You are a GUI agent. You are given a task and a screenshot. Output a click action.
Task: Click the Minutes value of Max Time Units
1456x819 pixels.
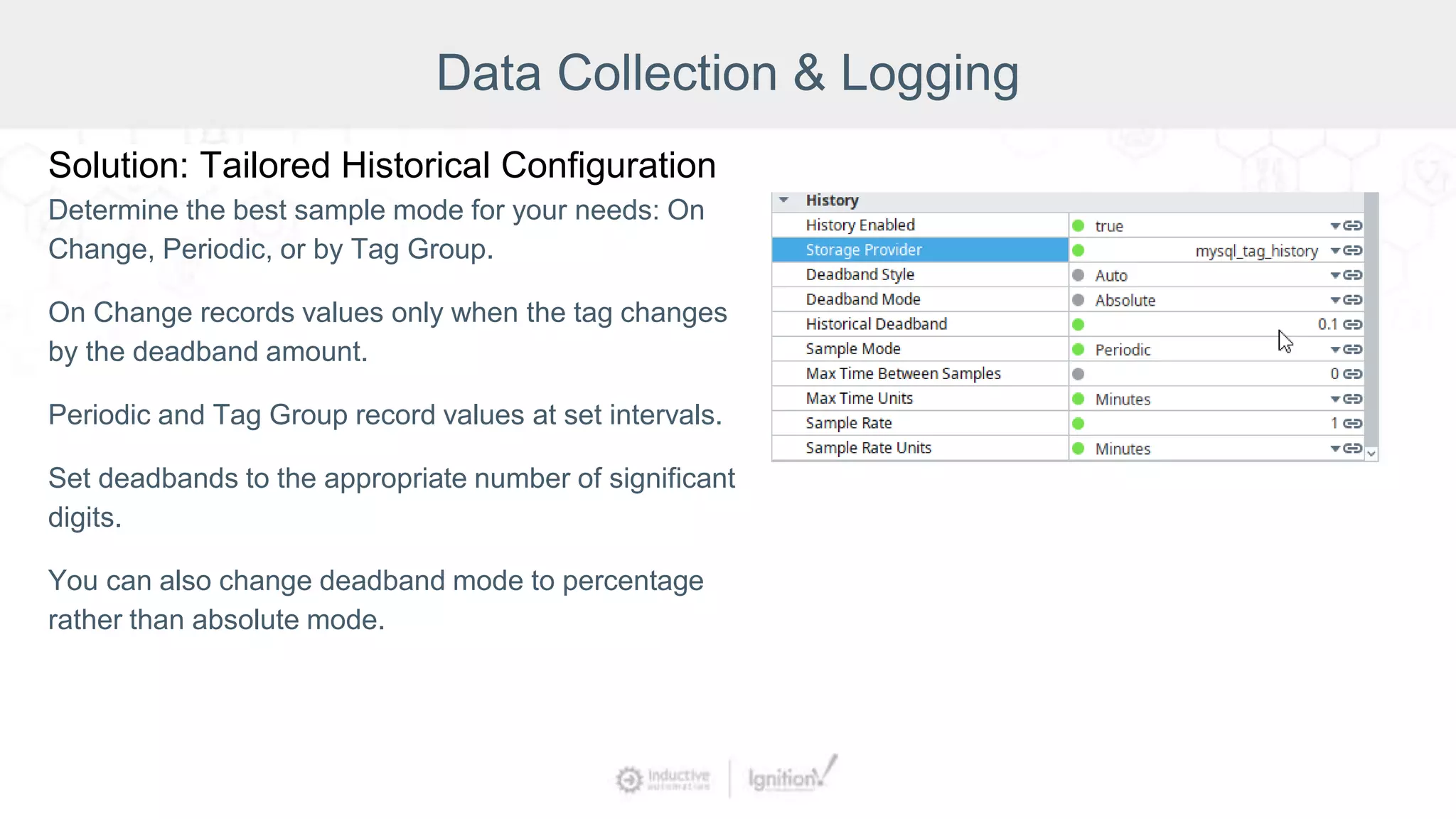(1123, 400)
